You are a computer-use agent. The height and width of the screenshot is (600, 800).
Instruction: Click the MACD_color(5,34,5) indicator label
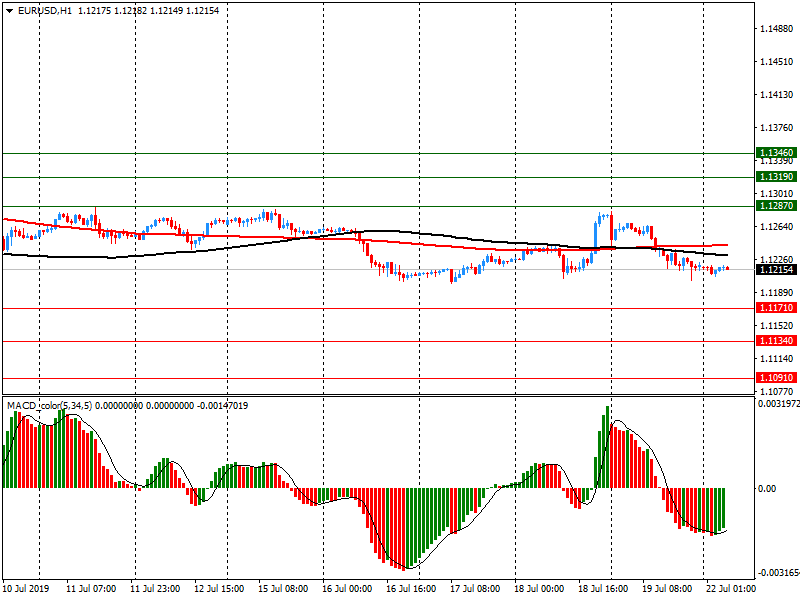tap(50, 406)
